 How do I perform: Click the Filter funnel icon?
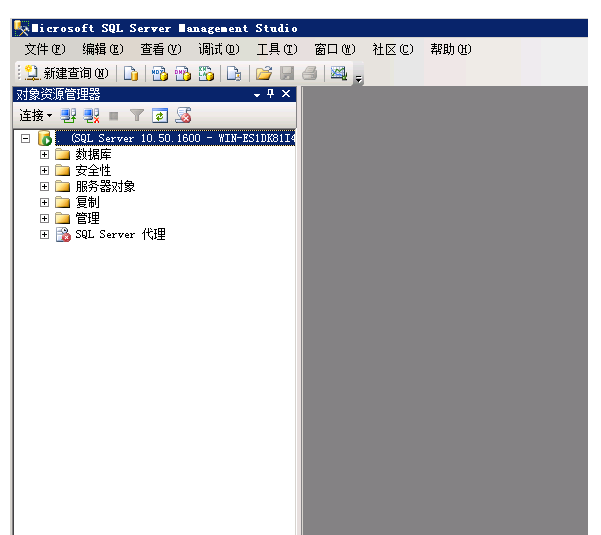click(x=137, y=115)
